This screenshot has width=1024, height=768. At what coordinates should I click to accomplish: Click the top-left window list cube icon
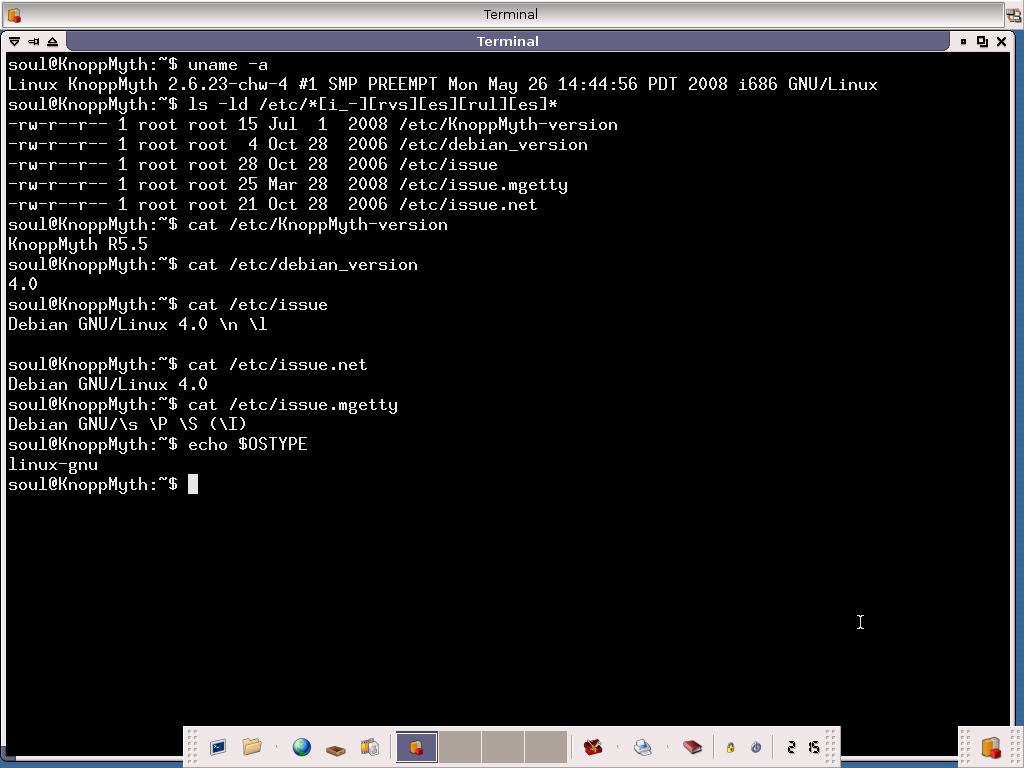[x=13, y=14]
